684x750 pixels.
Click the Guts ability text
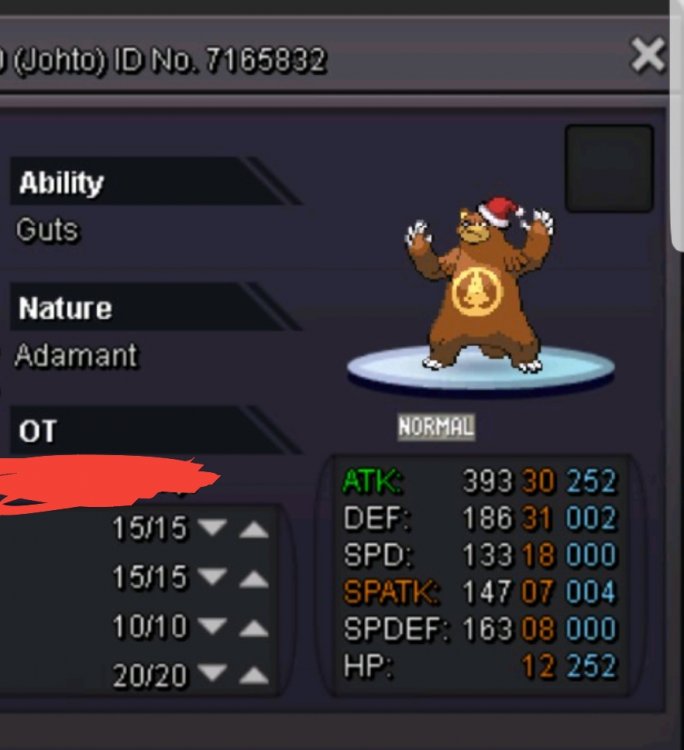(47, 230)
